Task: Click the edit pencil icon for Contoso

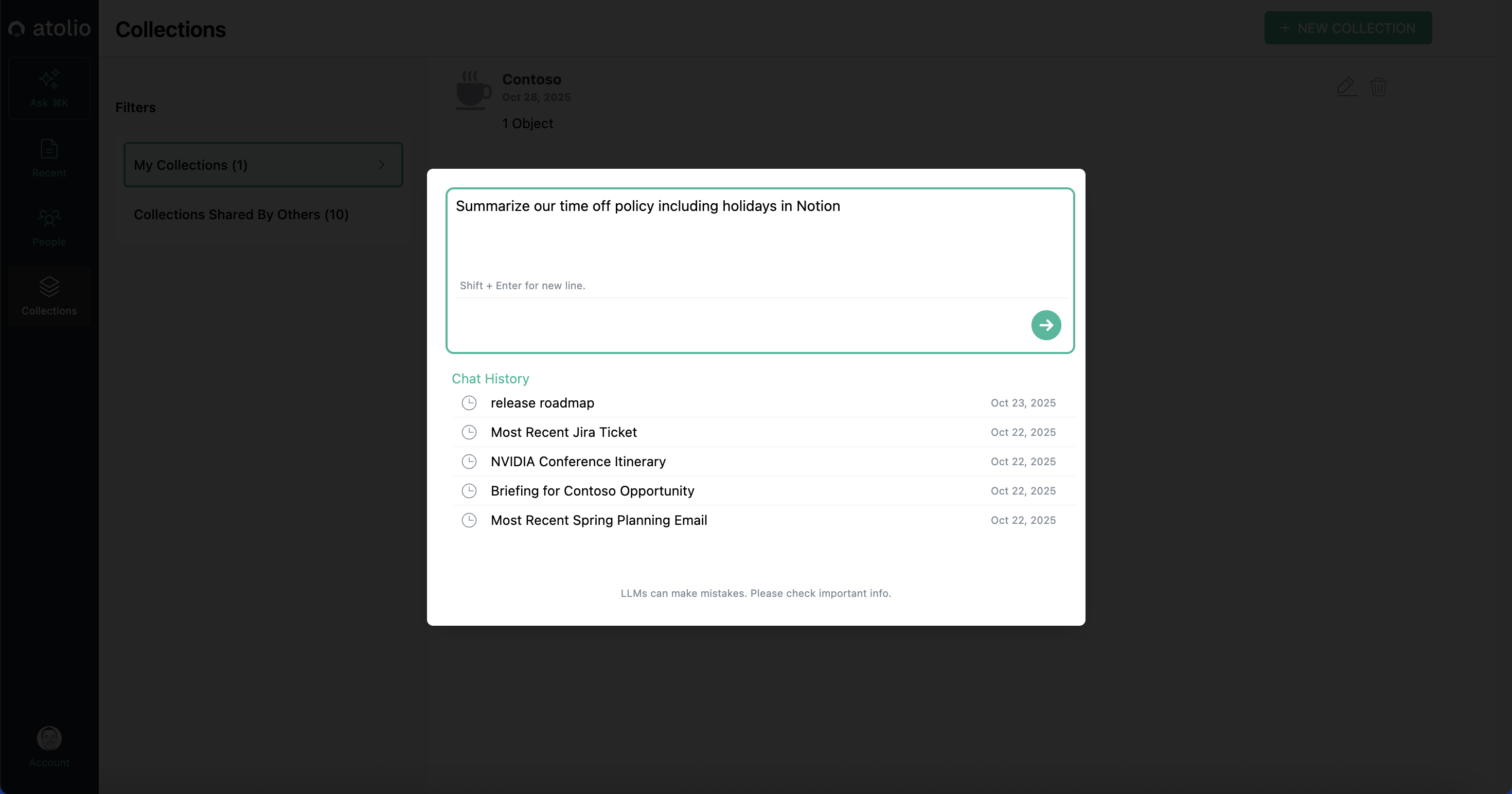Action: coord(1346,87)
